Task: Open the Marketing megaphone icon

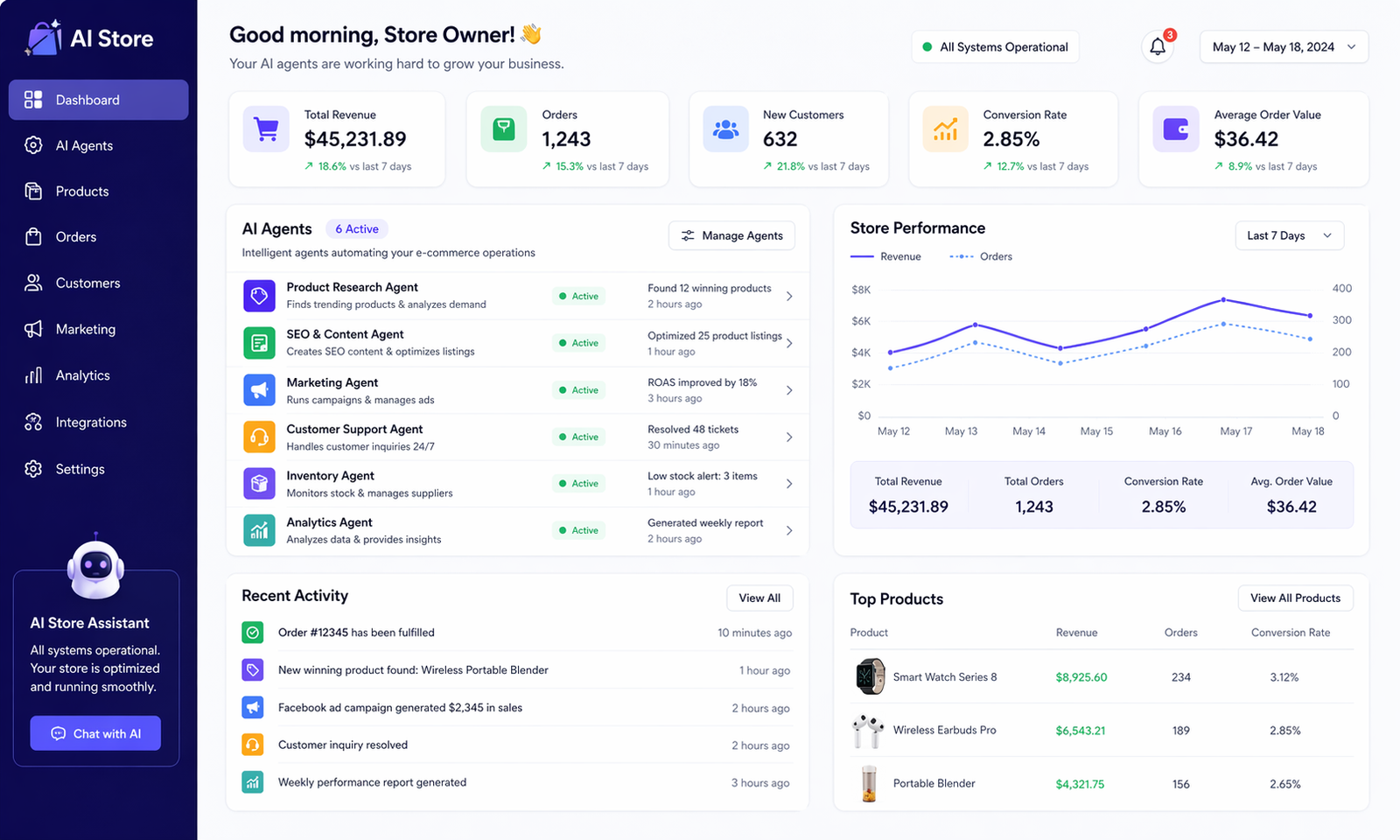Action: point(32,329)
